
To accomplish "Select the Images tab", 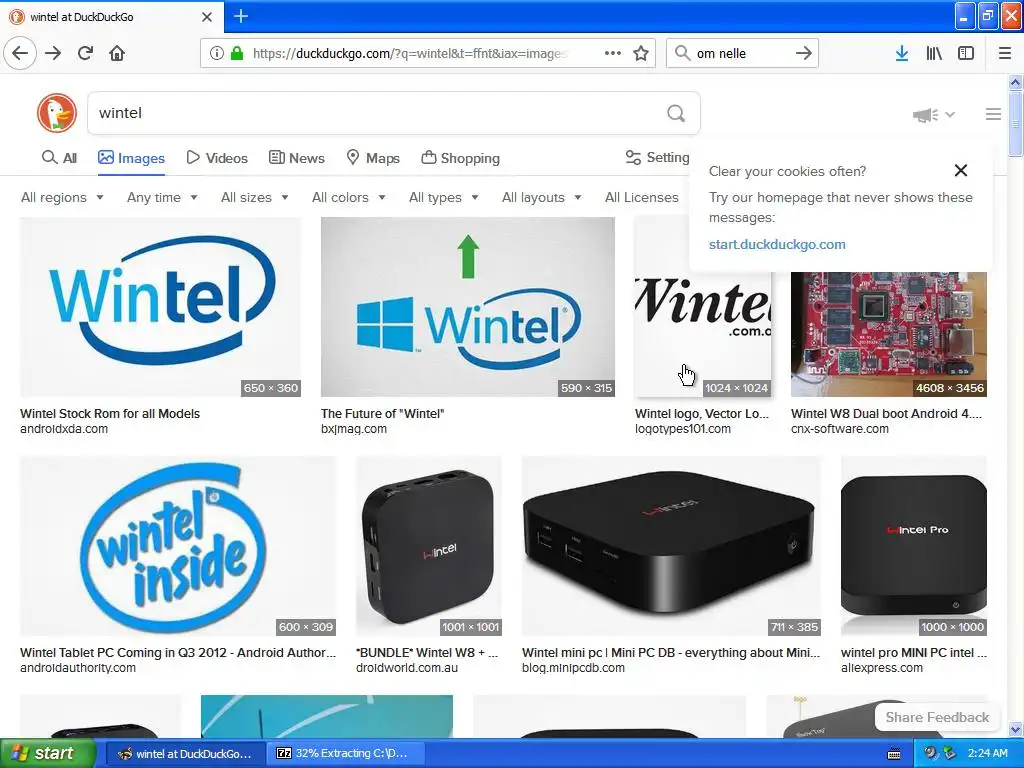I will point(131,158).
